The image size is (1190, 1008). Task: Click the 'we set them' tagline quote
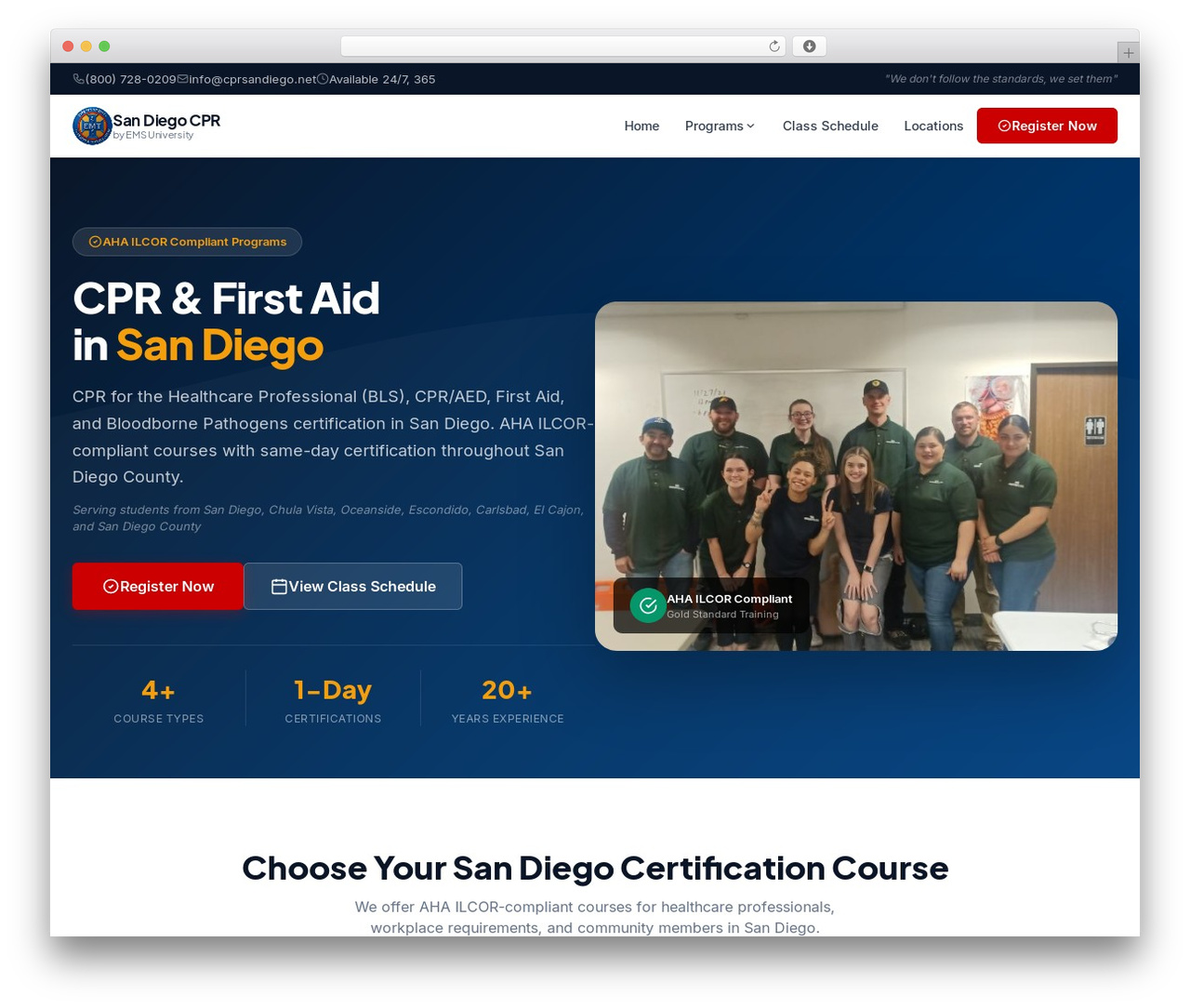(x=1001, y=79)
